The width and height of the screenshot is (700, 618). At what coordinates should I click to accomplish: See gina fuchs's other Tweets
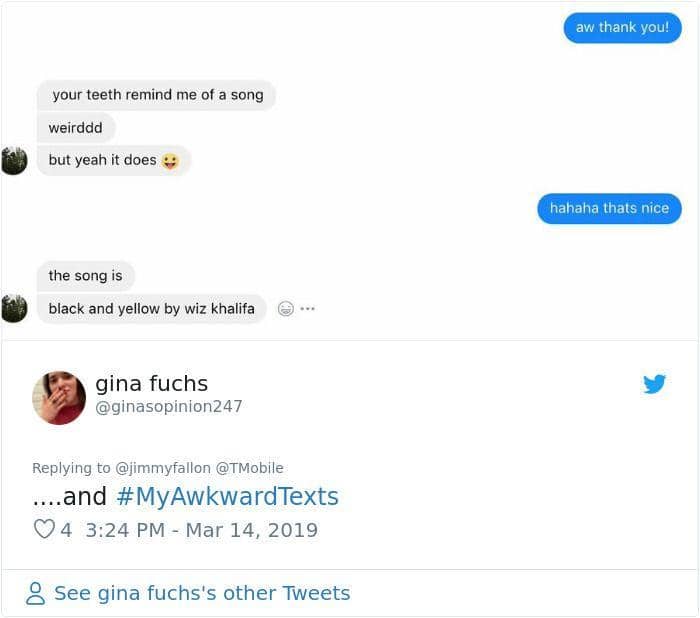click(x=201, y=593)
